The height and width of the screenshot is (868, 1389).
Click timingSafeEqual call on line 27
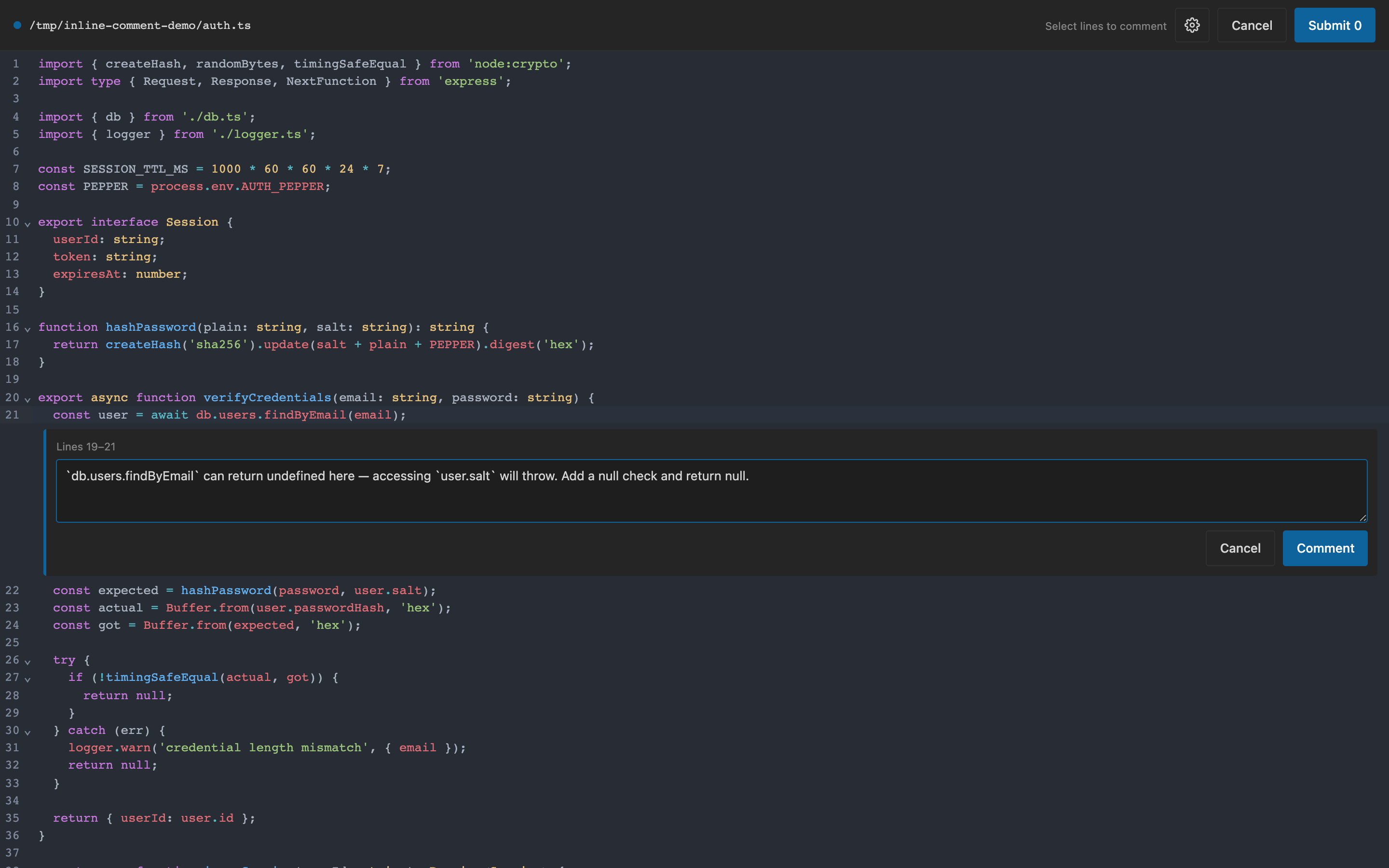[x=162, y=678]
